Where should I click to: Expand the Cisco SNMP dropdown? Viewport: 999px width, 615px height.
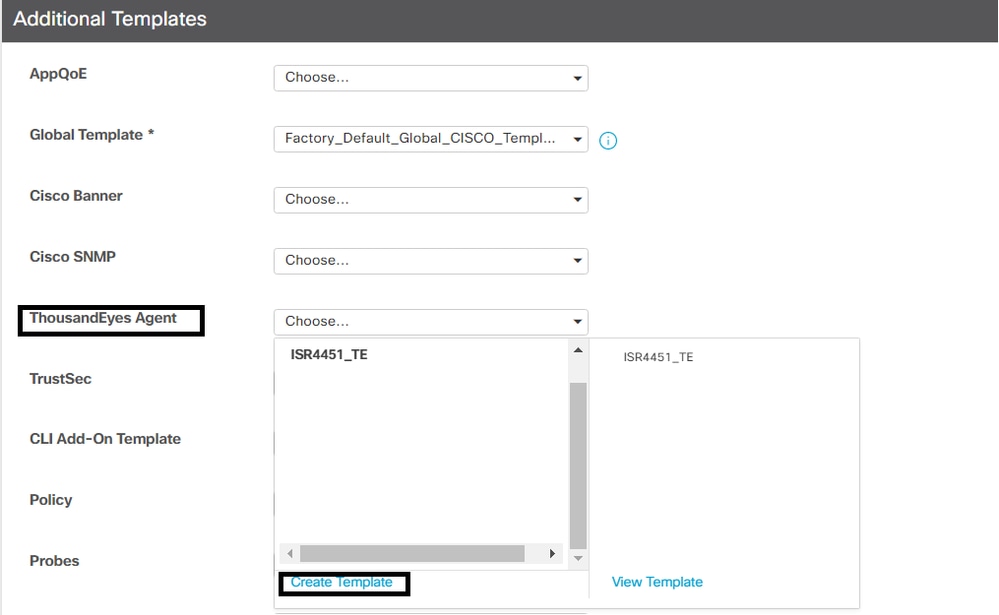(x=431, y=261)
